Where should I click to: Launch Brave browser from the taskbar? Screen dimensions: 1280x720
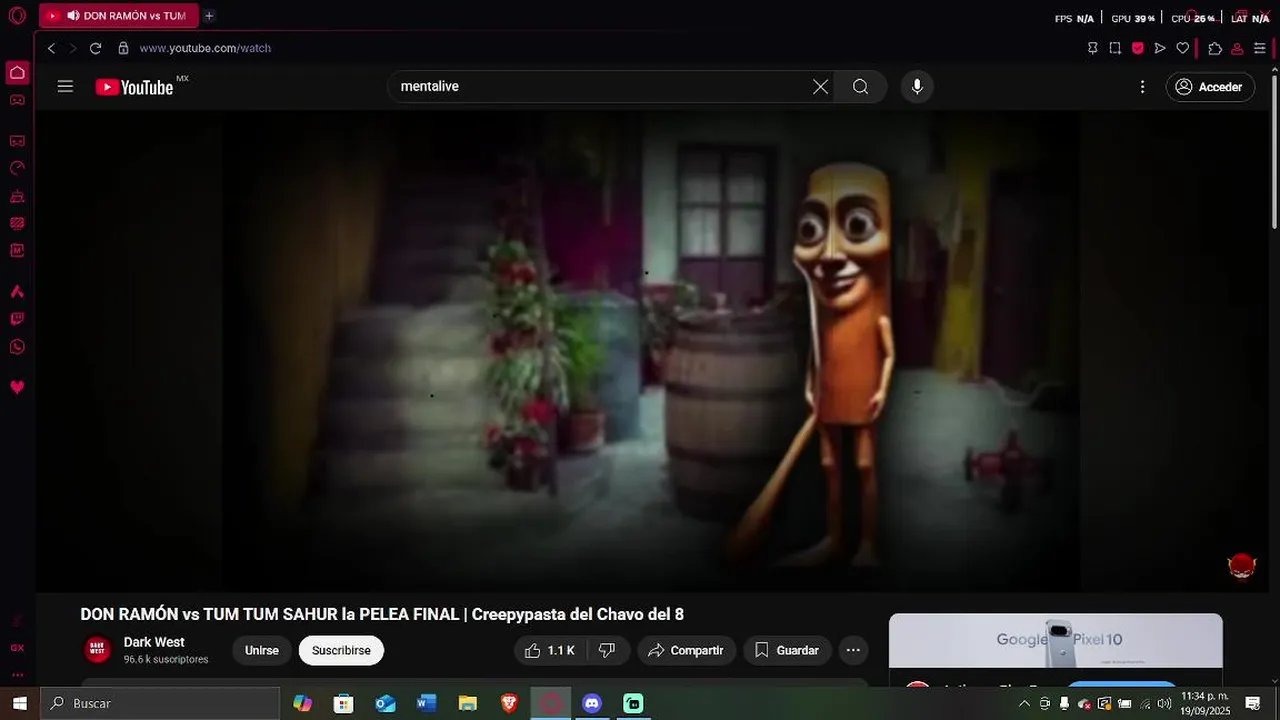tap(509, 703)
